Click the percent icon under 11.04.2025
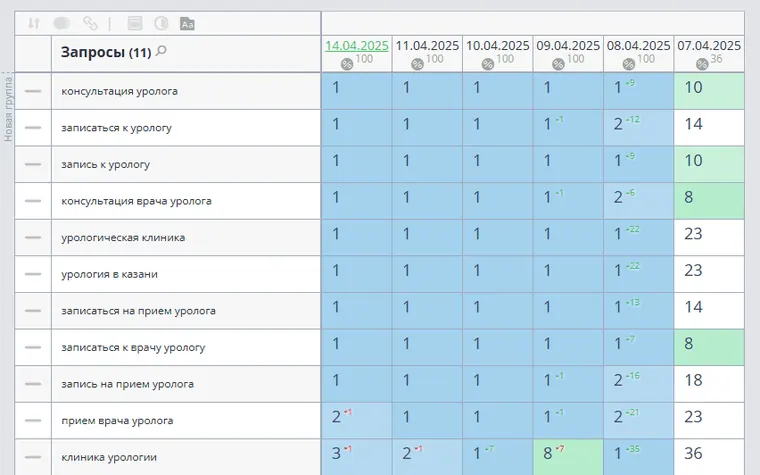 click(417, 63)
